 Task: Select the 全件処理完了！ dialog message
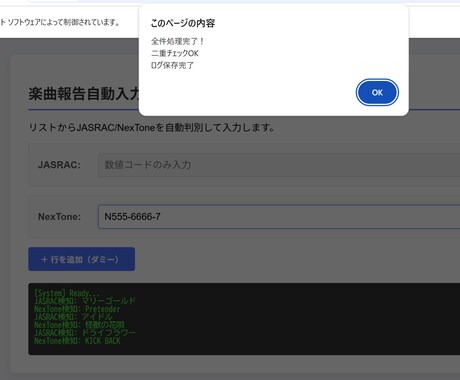(x=177, y=41)
